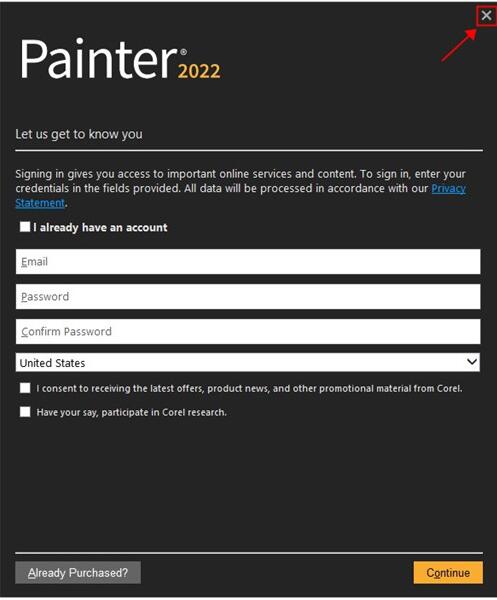Click the orange 2022 year badge
The height and width of the screenshot is (600, 497).
[199, 72]
